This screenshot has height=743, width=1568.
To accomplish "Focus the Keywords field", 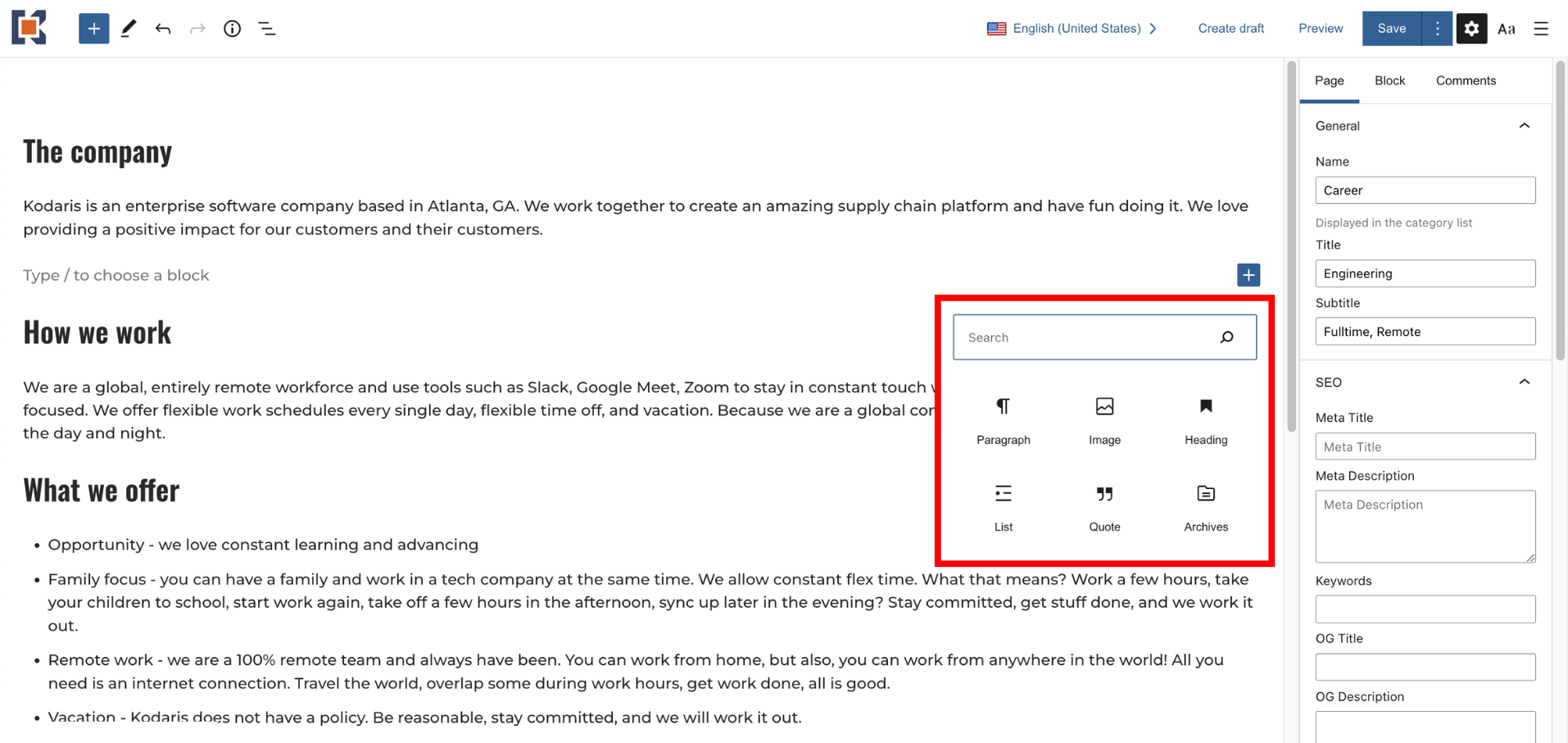I will 1425,609.
